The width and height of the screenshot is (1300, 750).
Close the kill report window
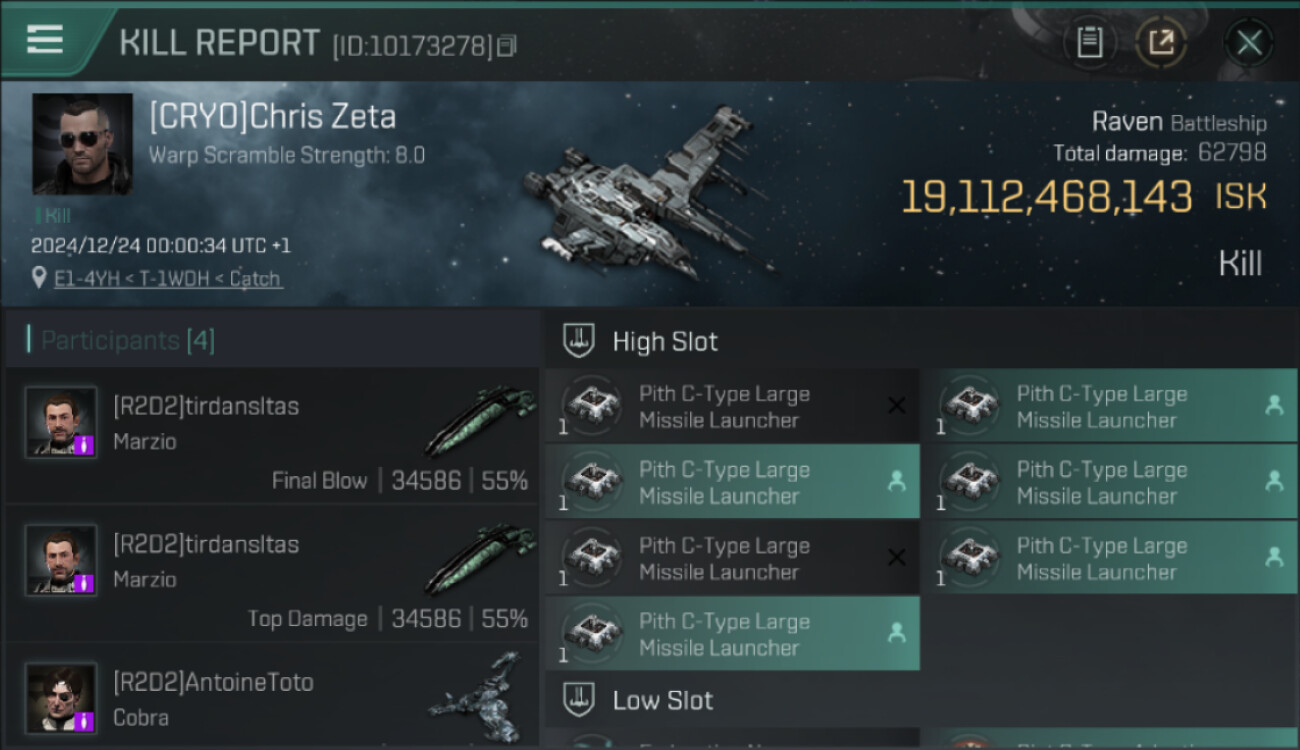click(1248, 43)
